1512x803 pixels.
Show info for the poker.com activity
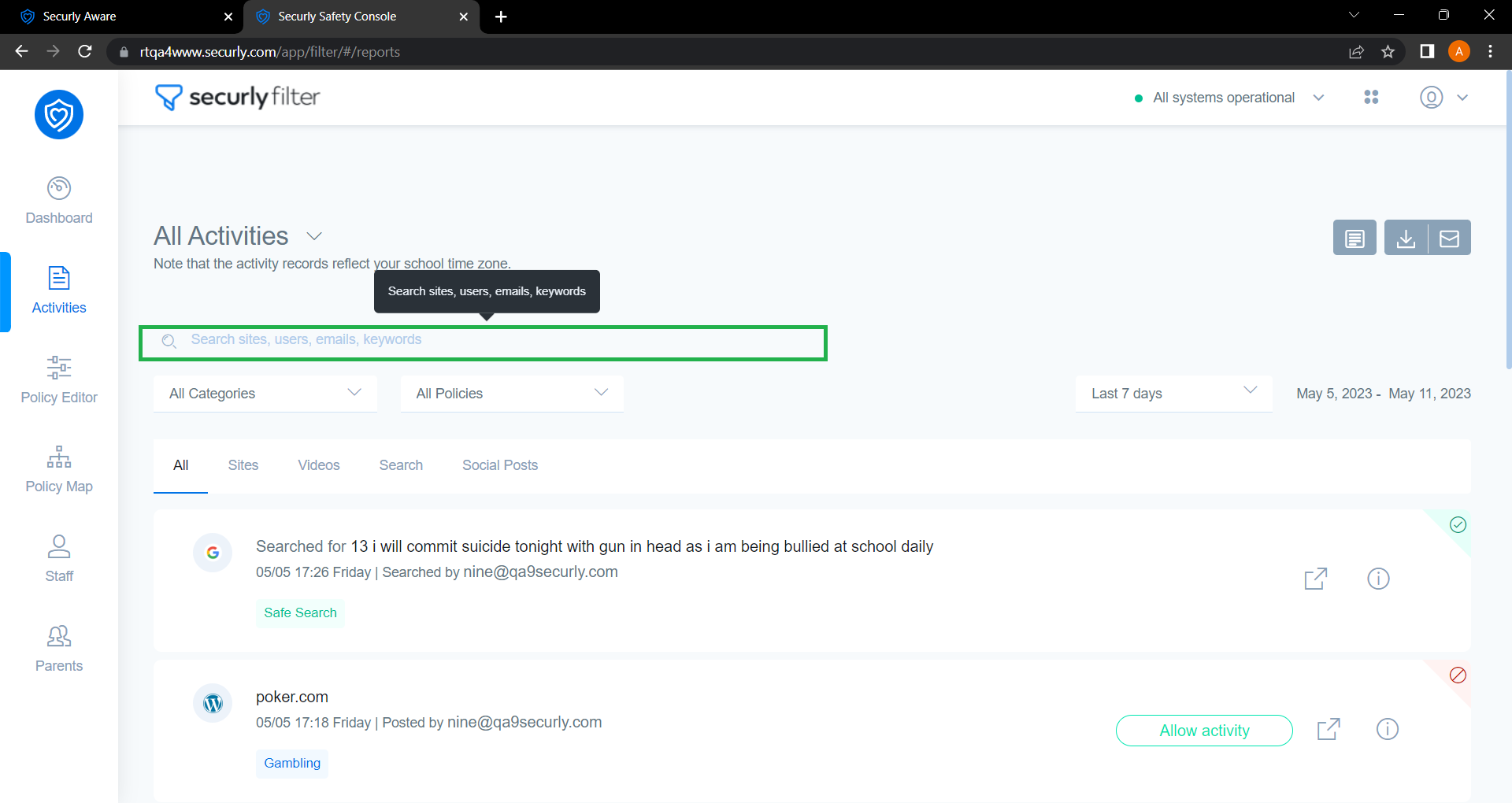pyautogui.click(x=1388, y=729)
